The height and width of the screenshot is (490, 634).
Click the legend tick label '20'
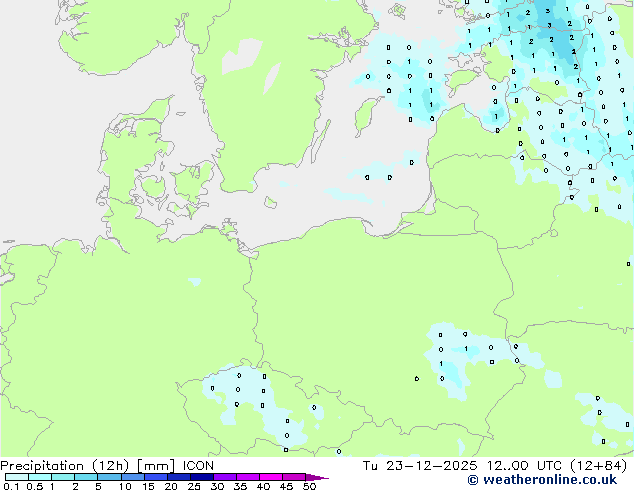[x=171, y=486]
